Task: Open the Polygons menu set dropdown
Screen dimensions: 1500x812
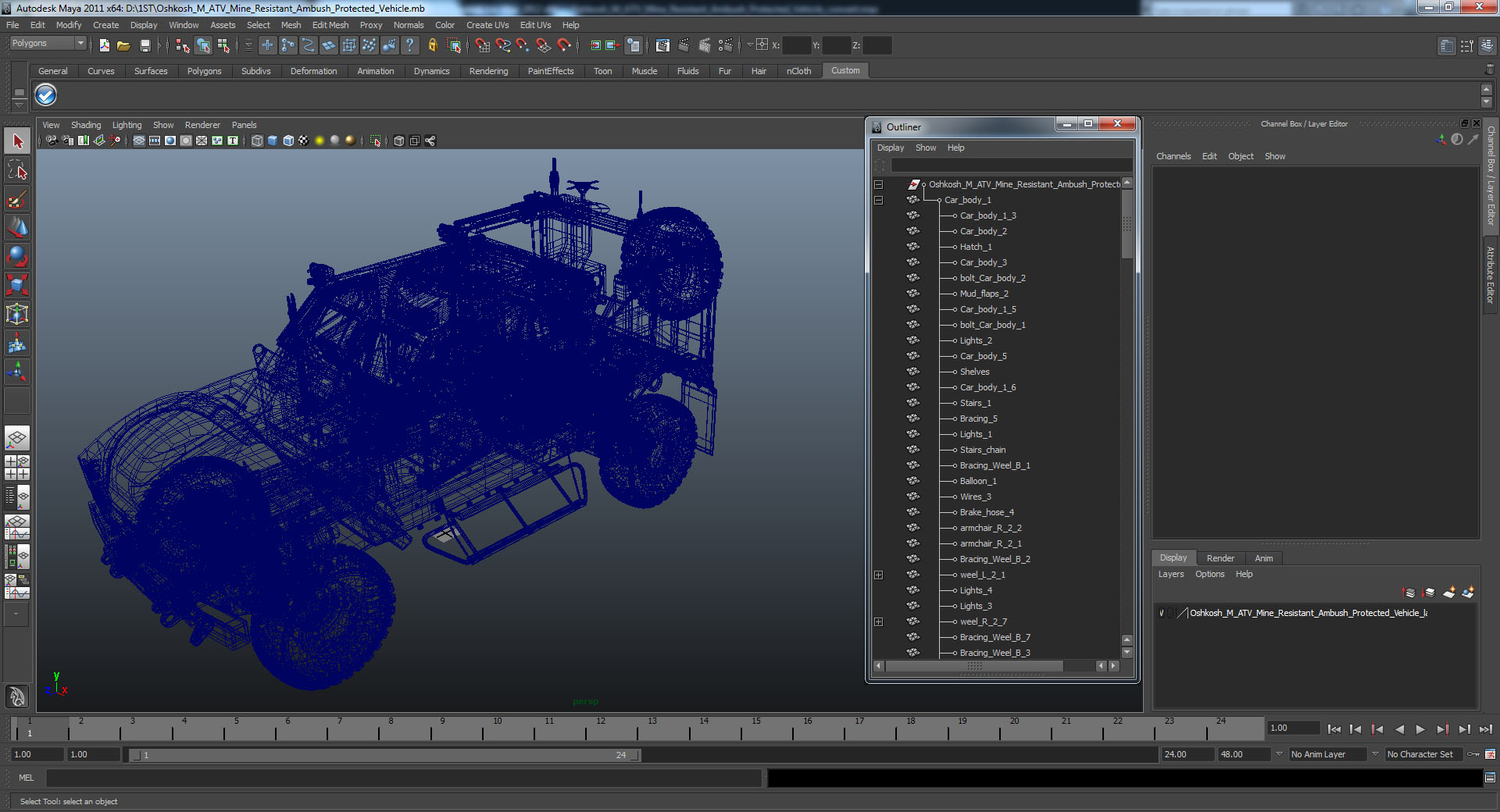Action: point(47,44)
